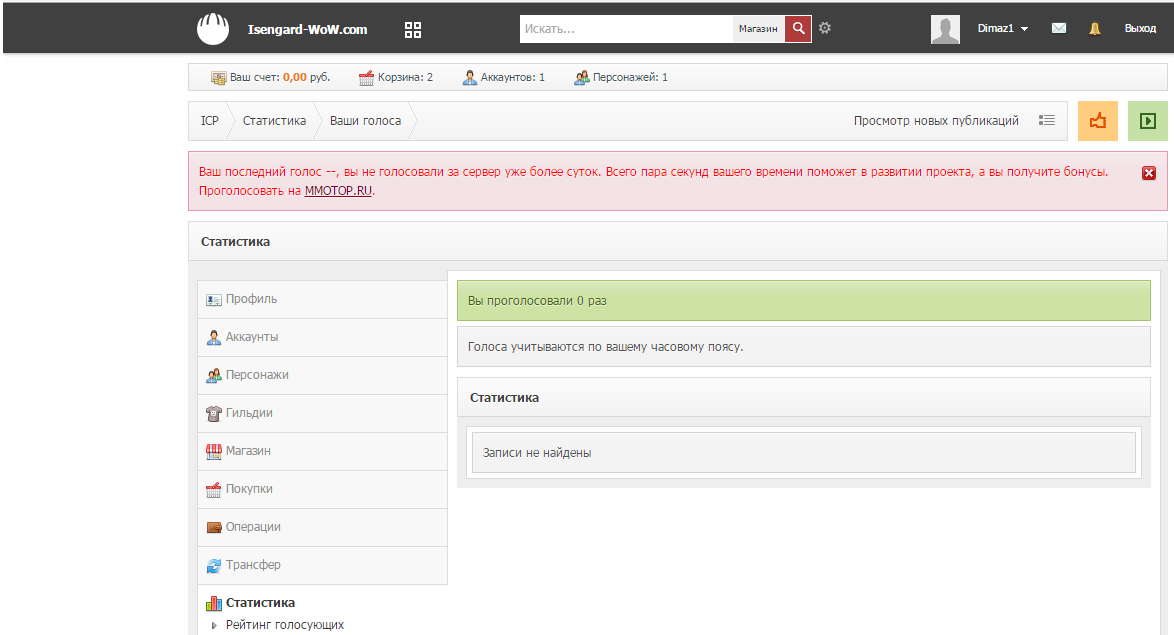Open Гильдии in the sidebar
This screenshot has width=1174, height=635.
tap(322, 413)
